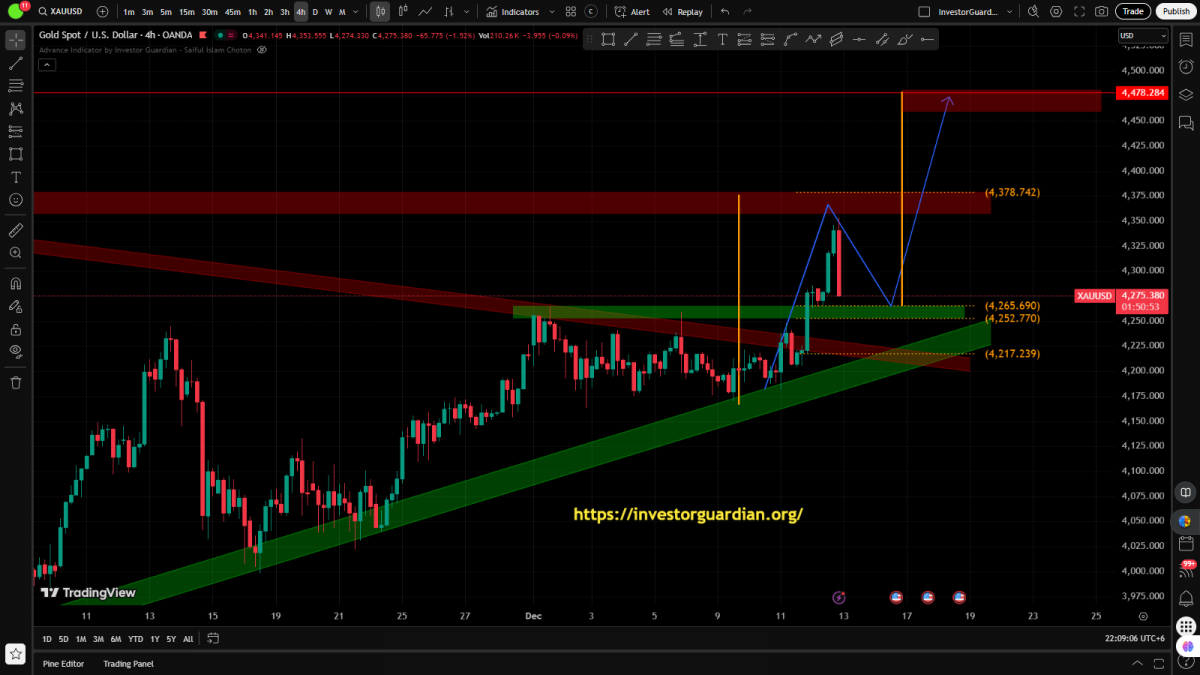This screenshot has height=675, width=1200.
Task: Toggle lock all drawings padlock
Action: pos(16,329)
